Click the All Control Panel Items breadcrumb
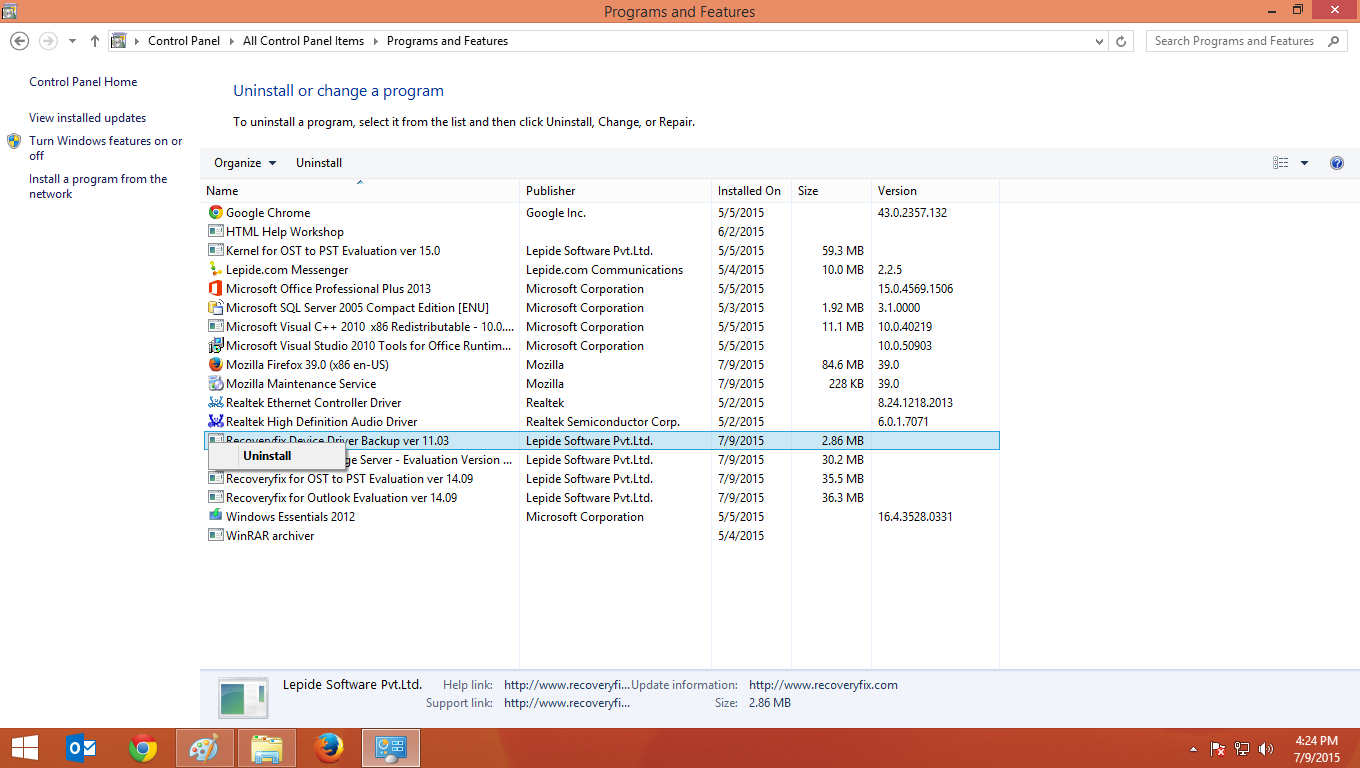The height and width of the screenshot is (768, 1360). [304, 41]
